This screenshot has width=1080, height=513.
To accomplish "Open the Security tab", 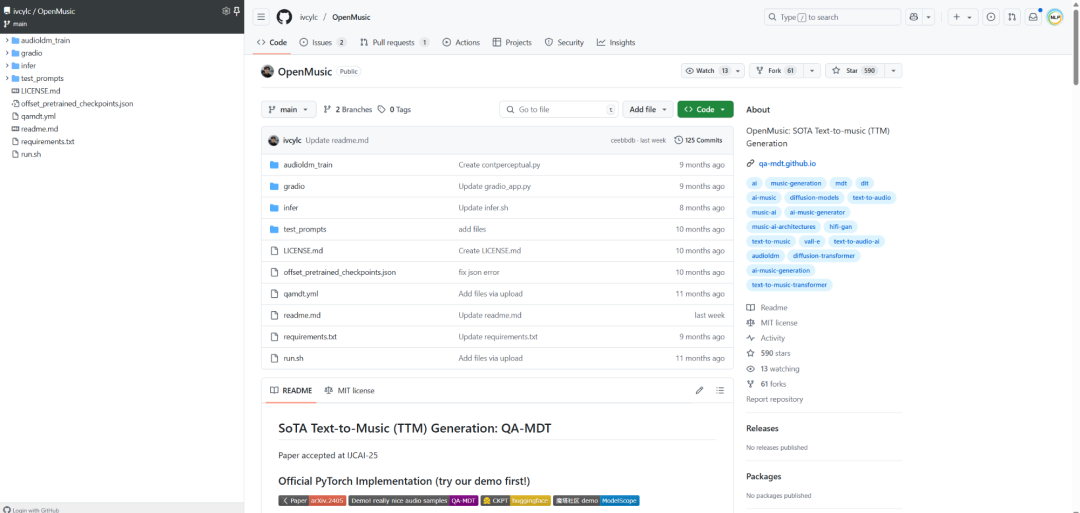I will point(564,42).
